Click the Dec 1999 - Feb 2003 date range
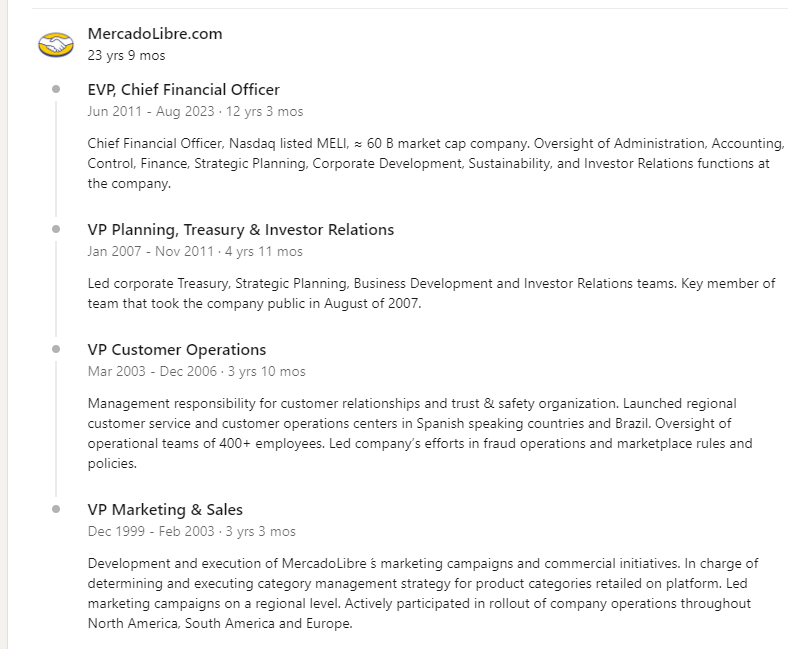 coord(191,532)
